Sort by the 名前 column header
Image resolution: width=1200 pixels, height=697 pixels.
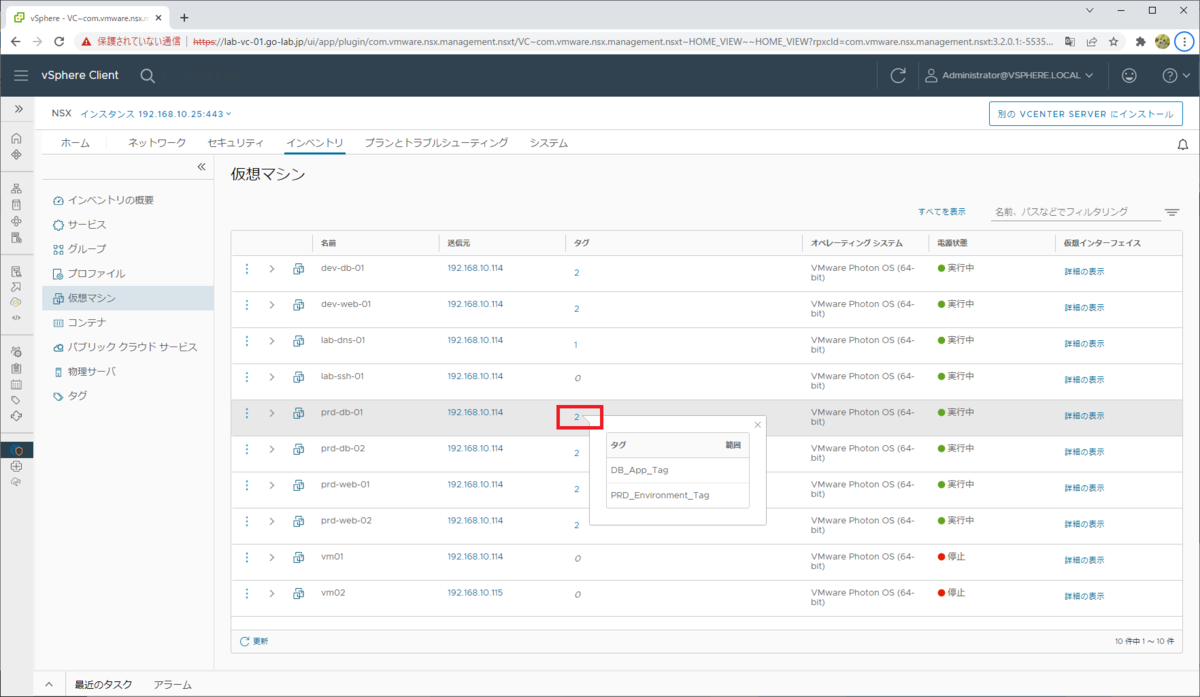329,243
